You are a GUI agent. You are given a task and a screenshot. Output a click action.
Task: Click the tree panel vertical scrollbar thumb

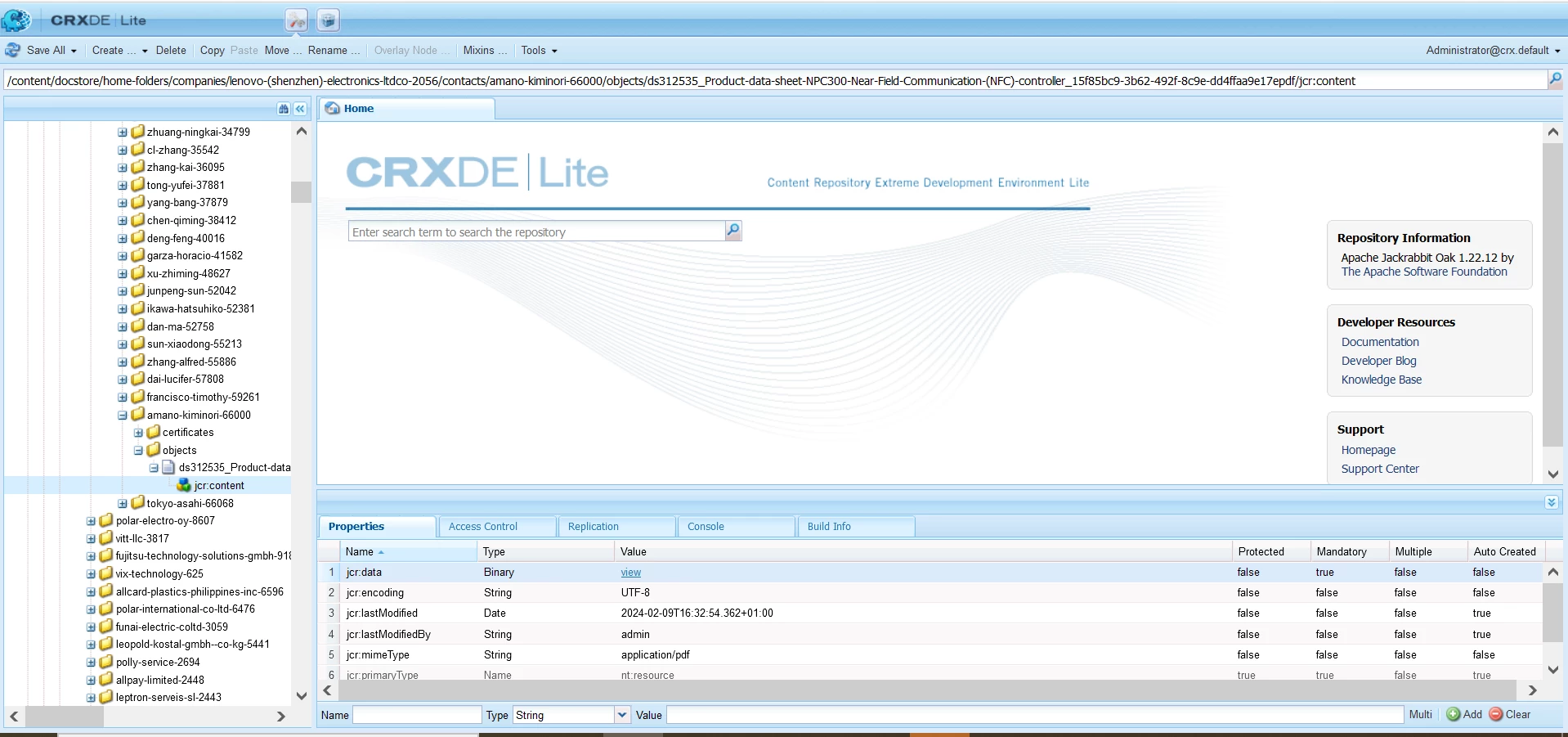pyautogui.click(x=301, y=191)
